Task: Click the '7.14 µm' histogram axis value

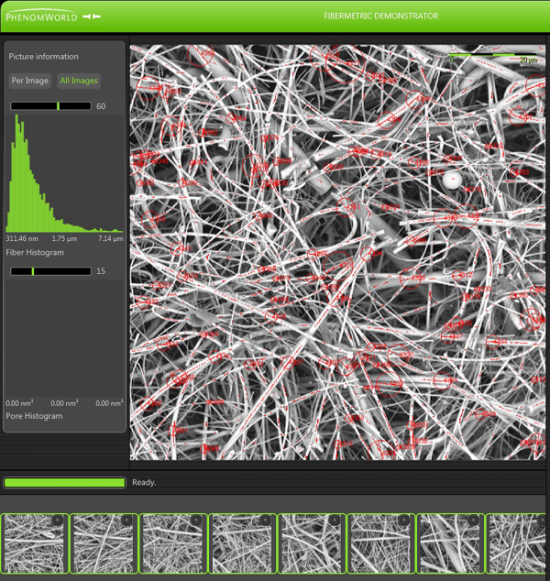Action: pos(111,239)
